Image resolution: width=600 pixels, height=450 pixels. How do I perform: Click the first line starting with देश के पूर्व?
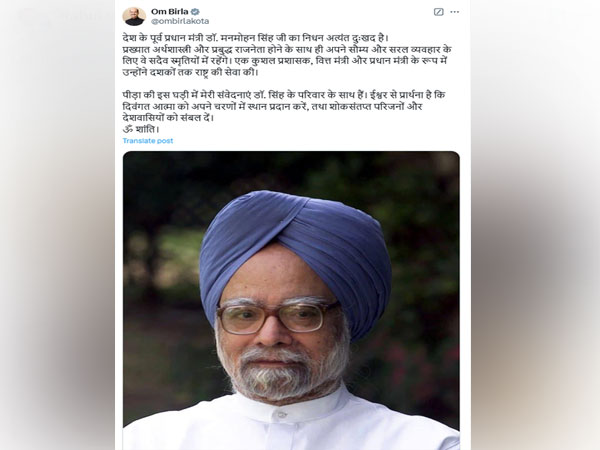click(x=256, y=38)
